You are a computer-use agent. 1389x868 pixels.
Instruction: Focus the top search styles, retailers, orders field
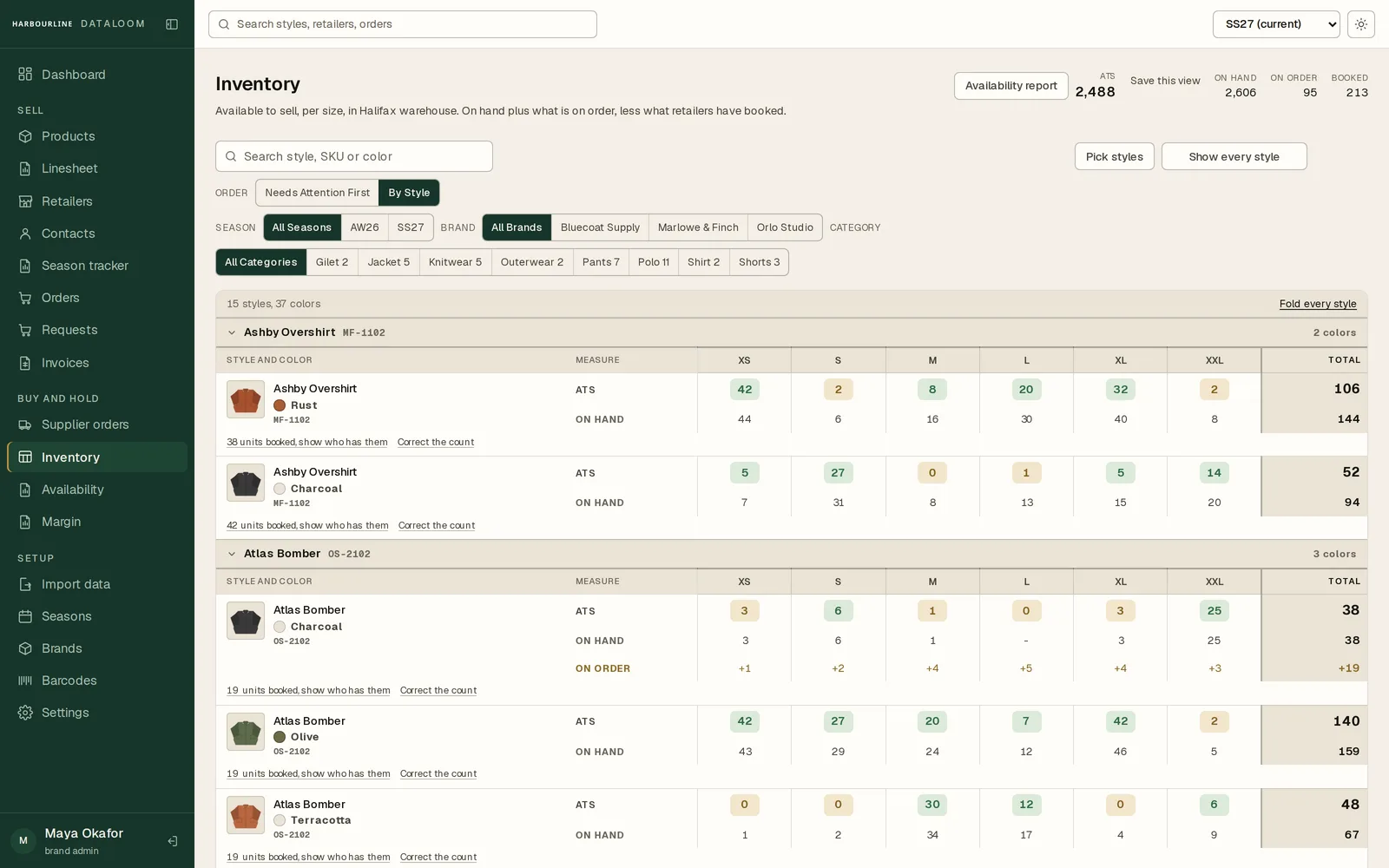click(x=403, y=24)
